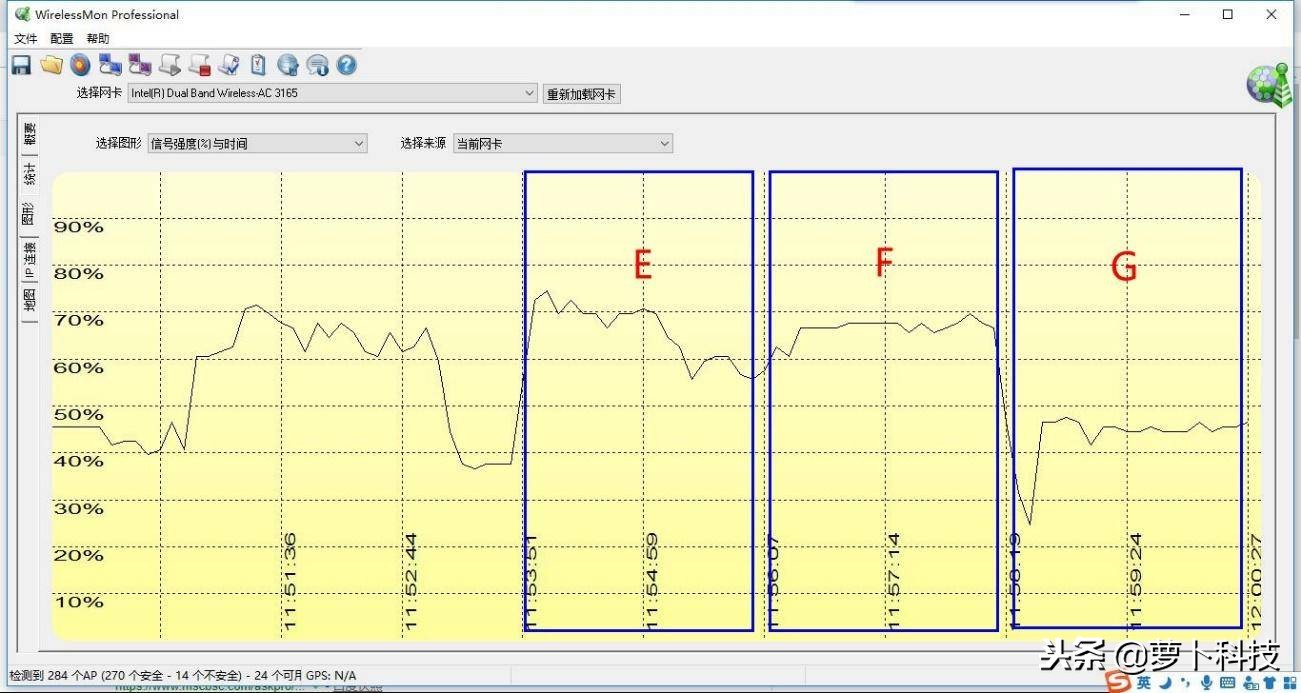This screenshot has width=1301, height=693.
Task: Open file using yellow folder icon
Action: pyautogui.click(x=51, y=66)
